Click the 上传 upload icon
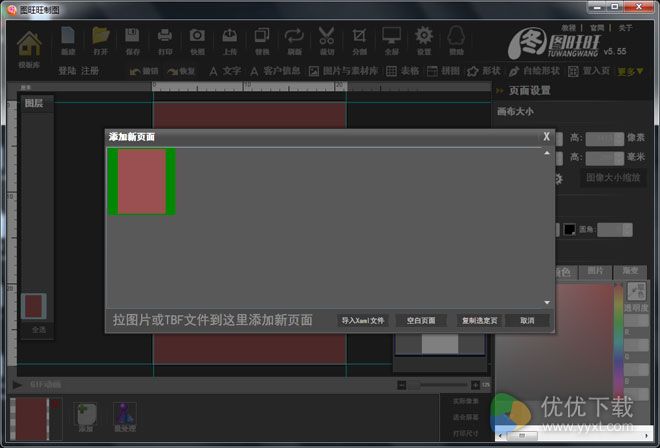The image size is (660, 448). pyautogui.click(x=230, y=39)
